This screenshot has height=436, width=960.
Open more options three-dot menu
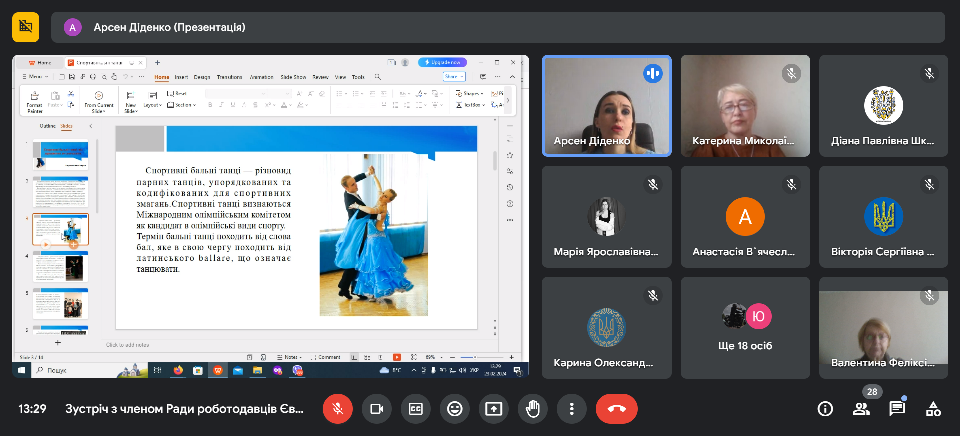click(571, 408)
